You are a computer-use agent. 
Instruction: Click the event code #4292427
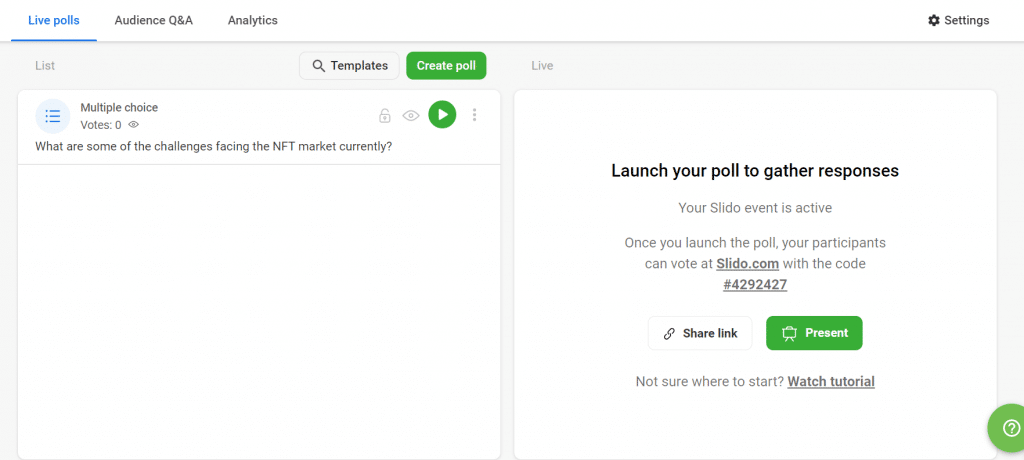[755, 284]
